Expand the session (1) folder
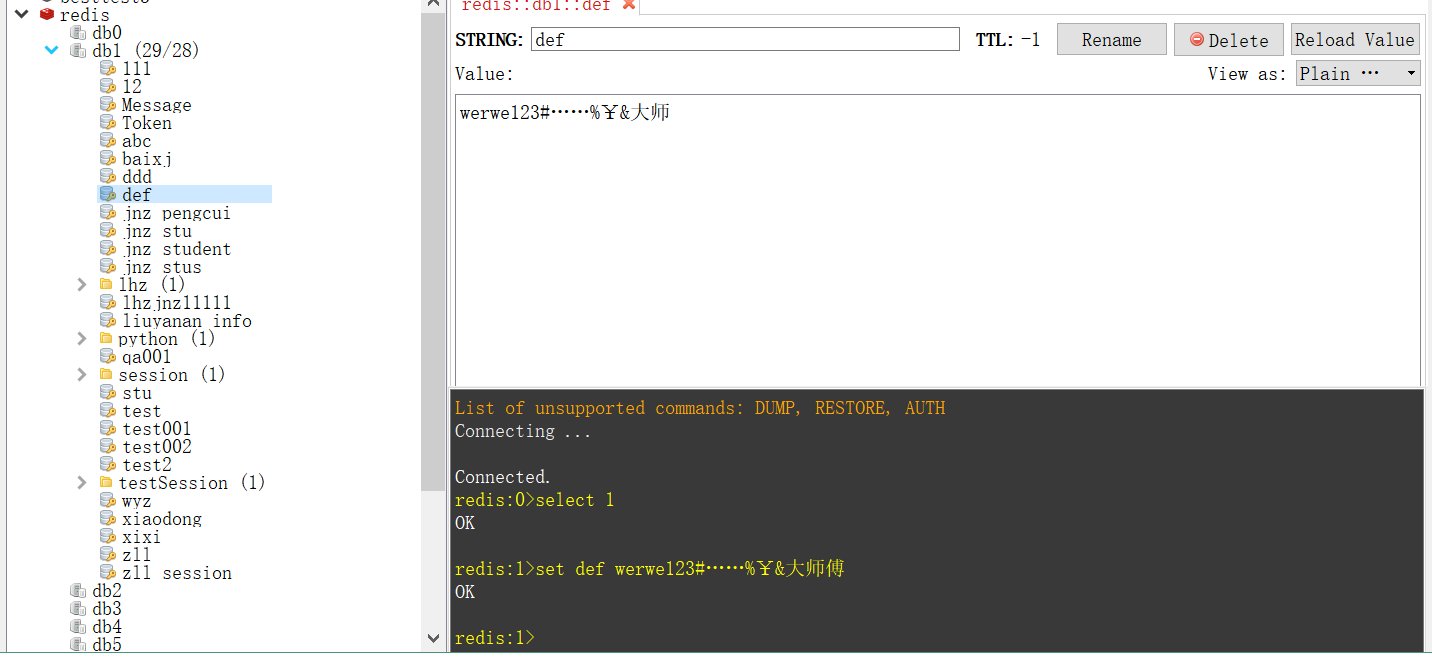This screenshot has height=661, width=1432. point(82,375)
